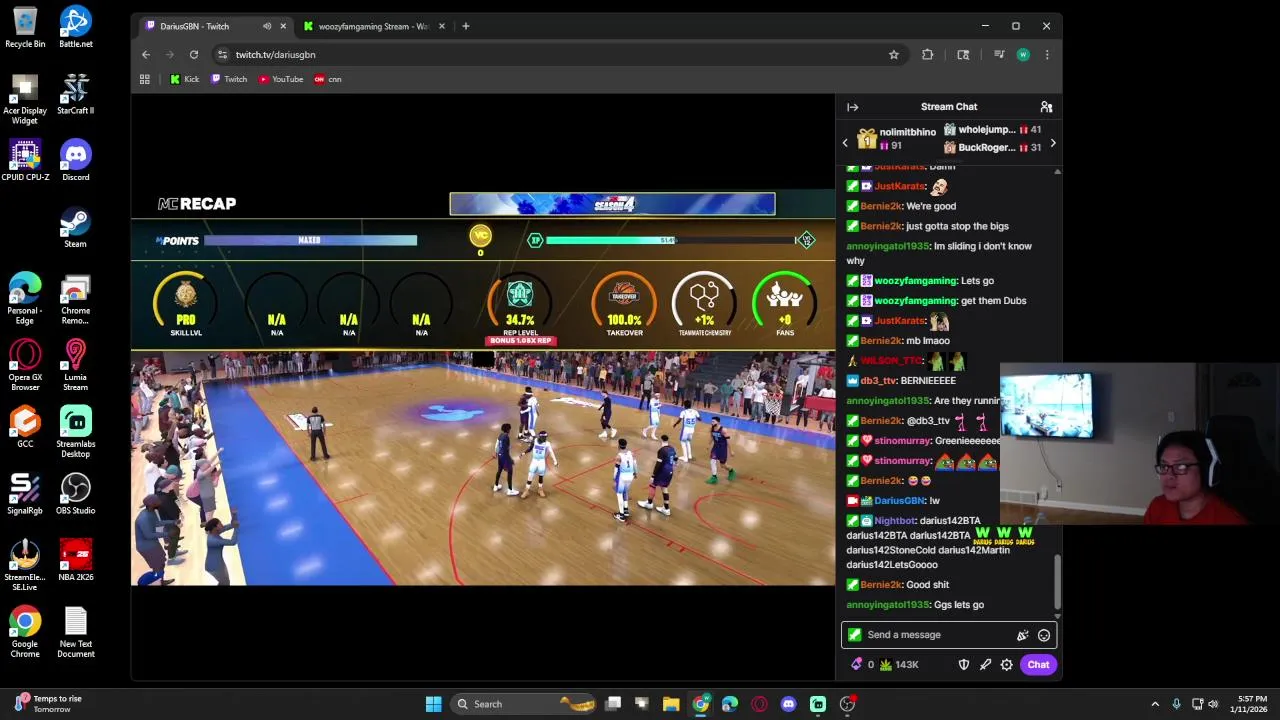Open the moderator shield tools
The width and height of the screenshot is (1280, 720).
tap(964, 665)
